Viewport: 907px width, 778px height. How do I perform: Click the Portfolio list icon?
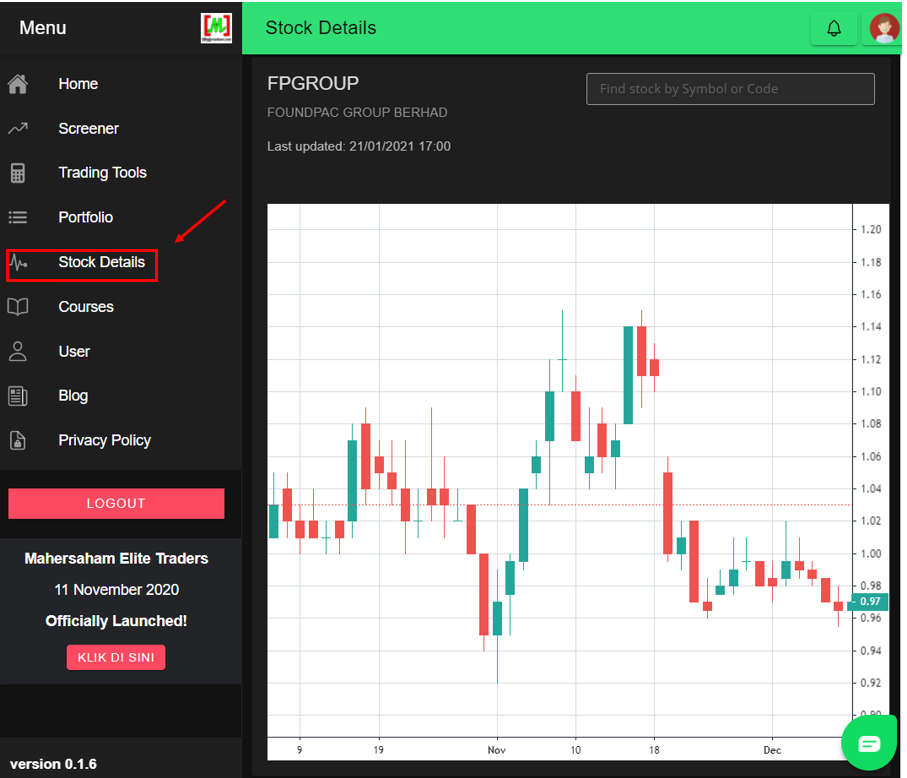(x=18, y=217)
